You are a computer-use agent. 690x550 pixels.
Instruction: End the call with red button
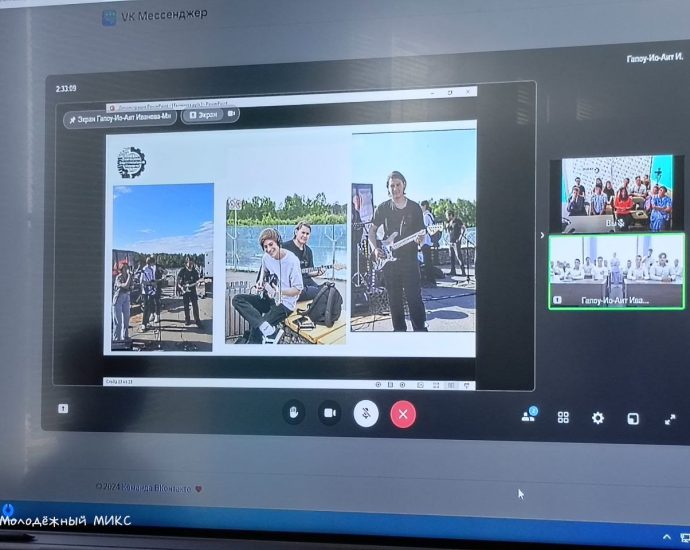coord(403,413)
